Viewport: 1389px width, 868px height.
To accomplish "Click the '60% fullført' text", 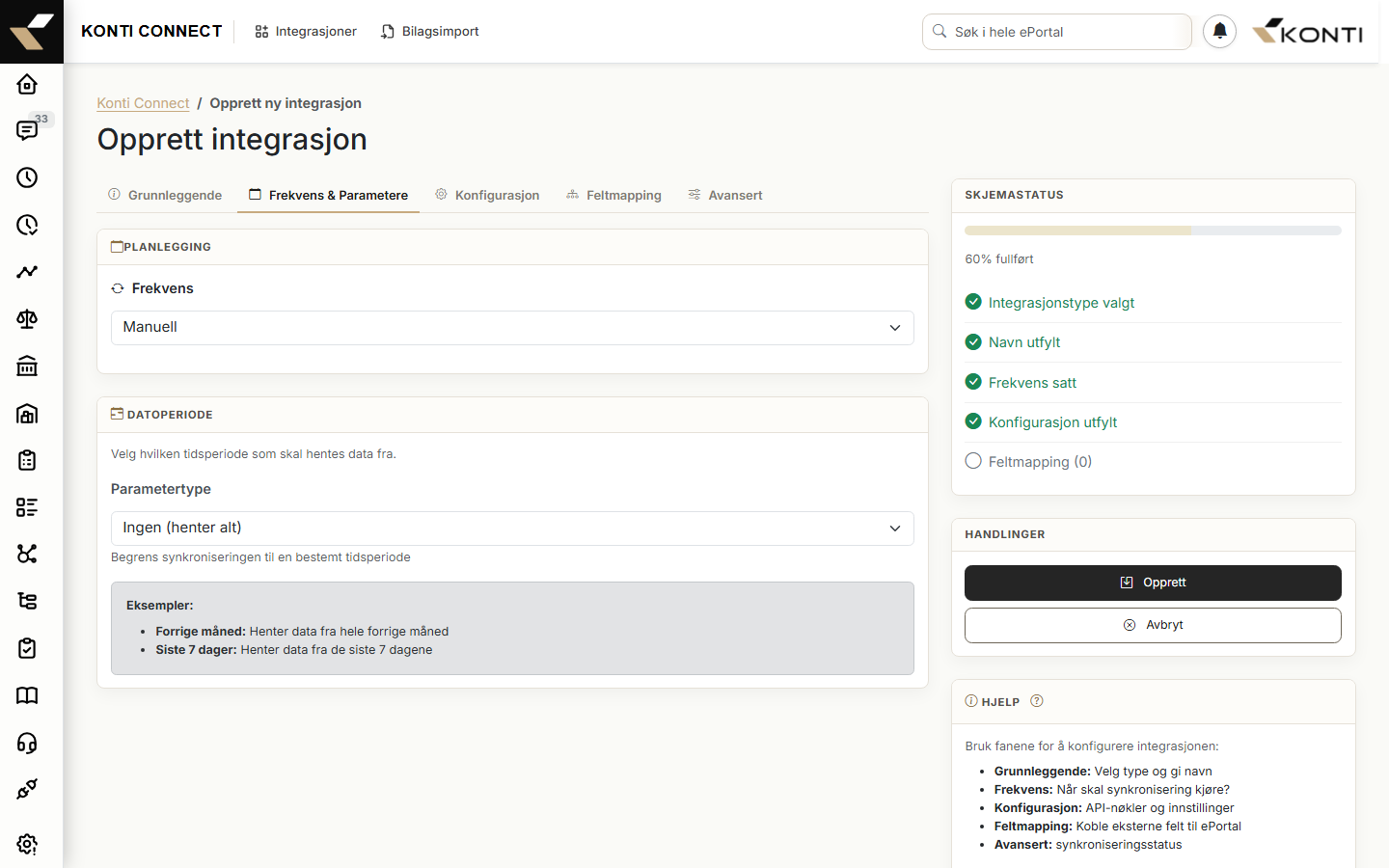I will [x=999, y=259].
